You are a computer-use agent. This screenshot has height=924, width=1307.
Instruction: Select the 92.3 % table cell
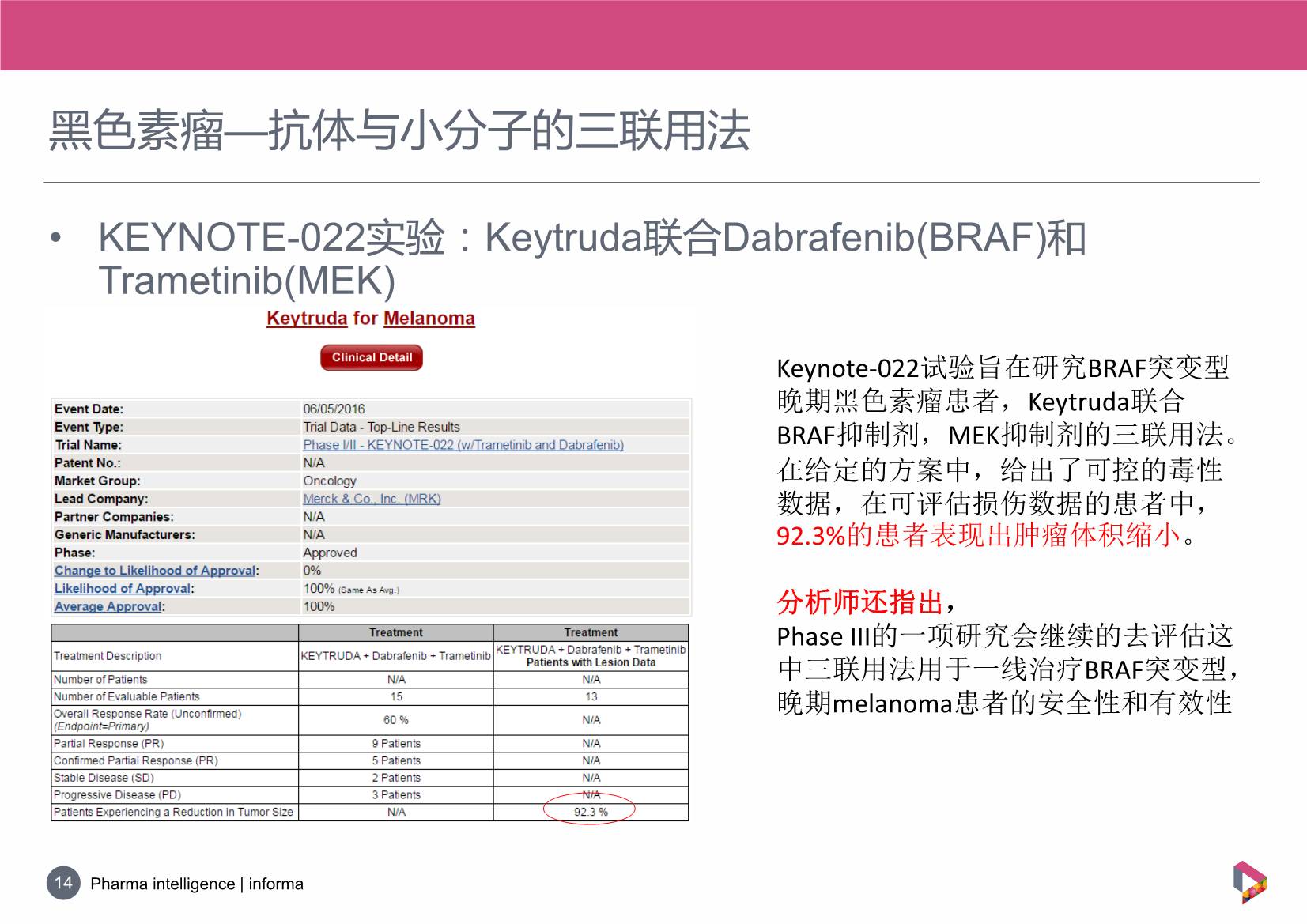click(x=591, y=812)
